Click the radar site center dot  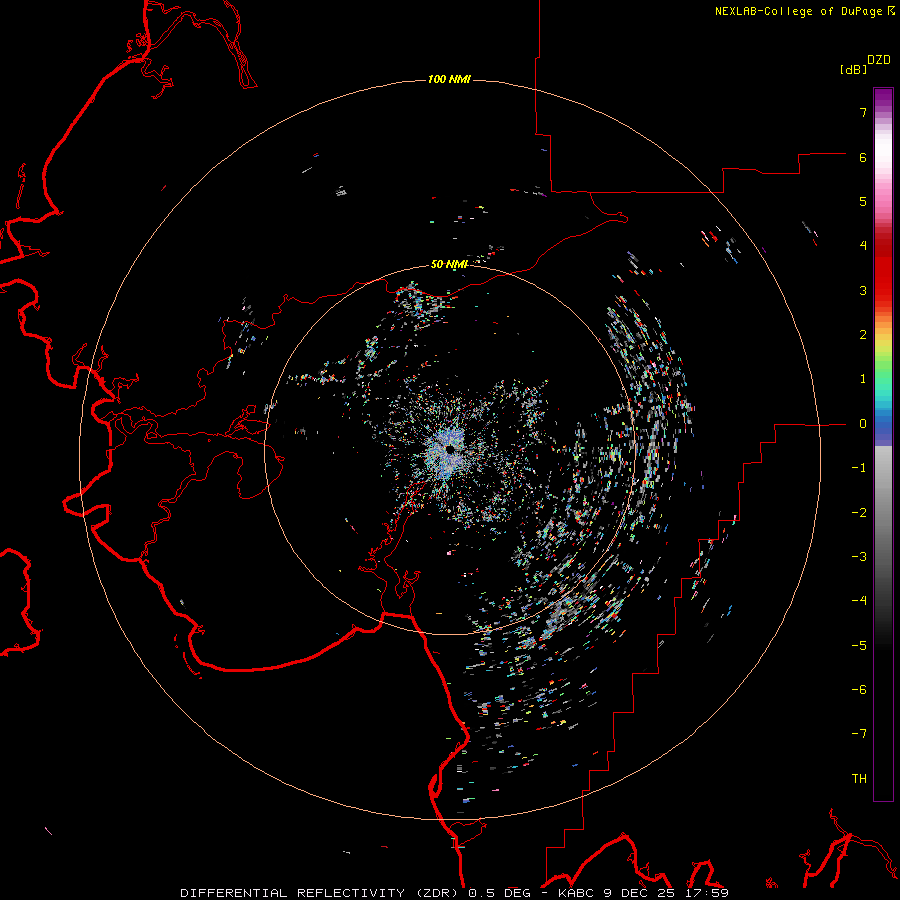[450, 449]
